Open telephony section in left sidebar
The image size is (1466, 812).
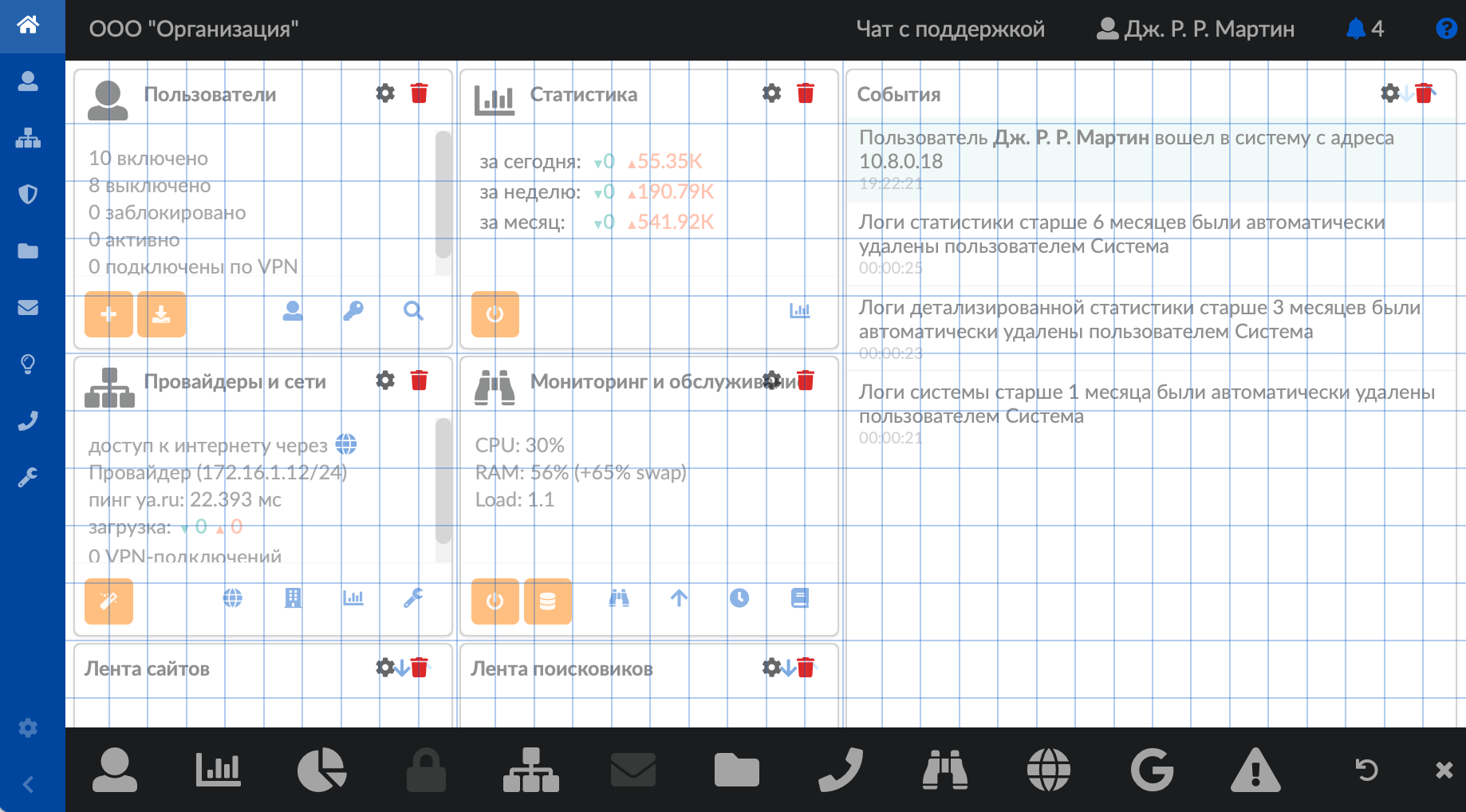pyautogui.click(x=28, y=421)
